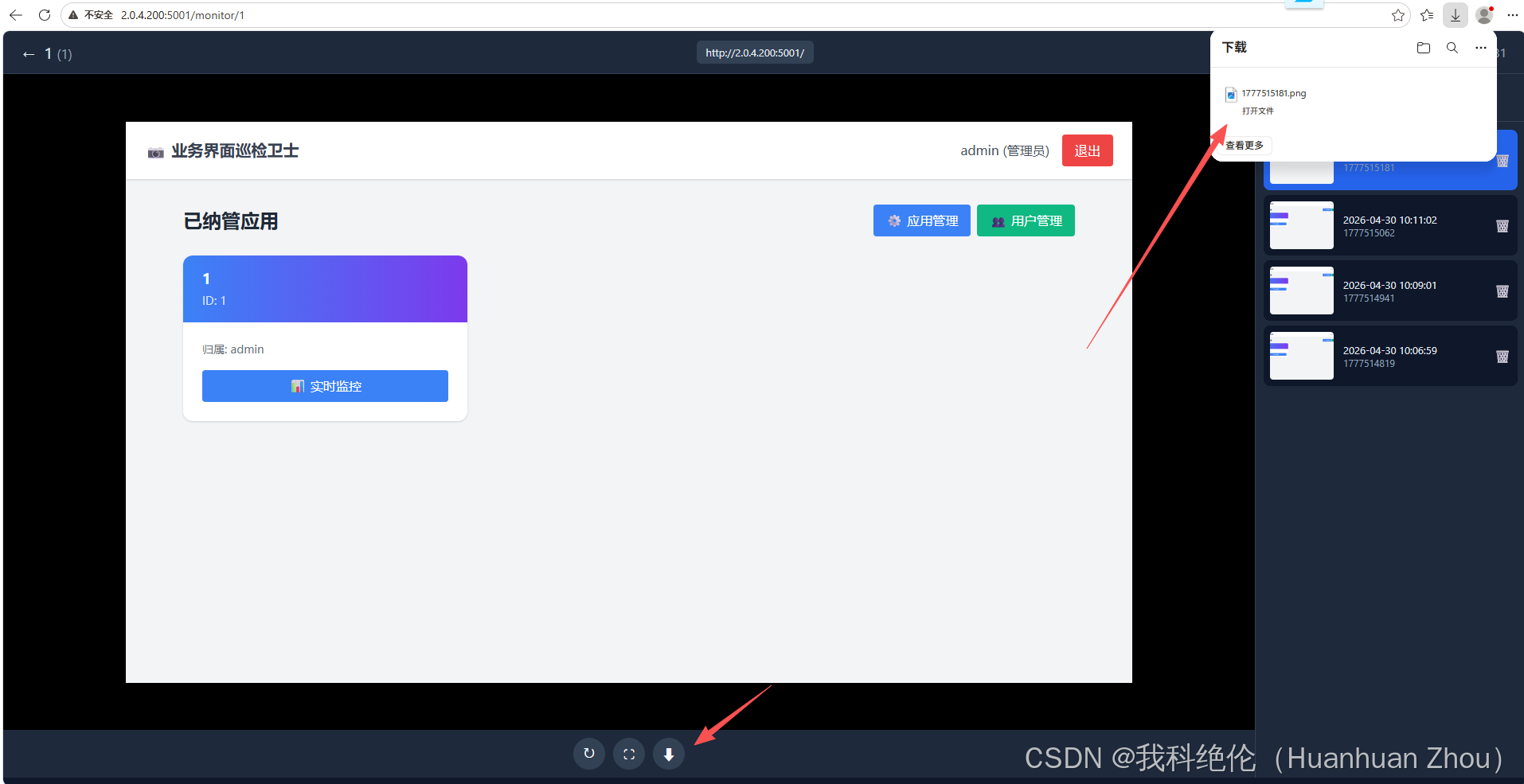This screenshot has height=784, width=1524.
Task: Open 应用管理 application management
Action: (x=922, y=220)
